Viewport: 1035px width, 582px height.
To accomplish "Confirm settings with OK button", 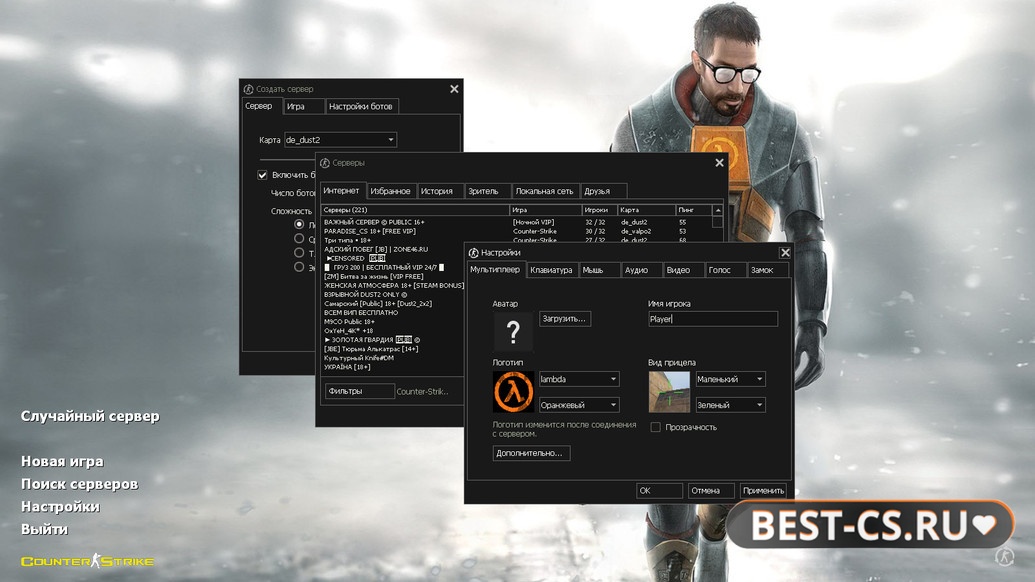I will [659, 490].
